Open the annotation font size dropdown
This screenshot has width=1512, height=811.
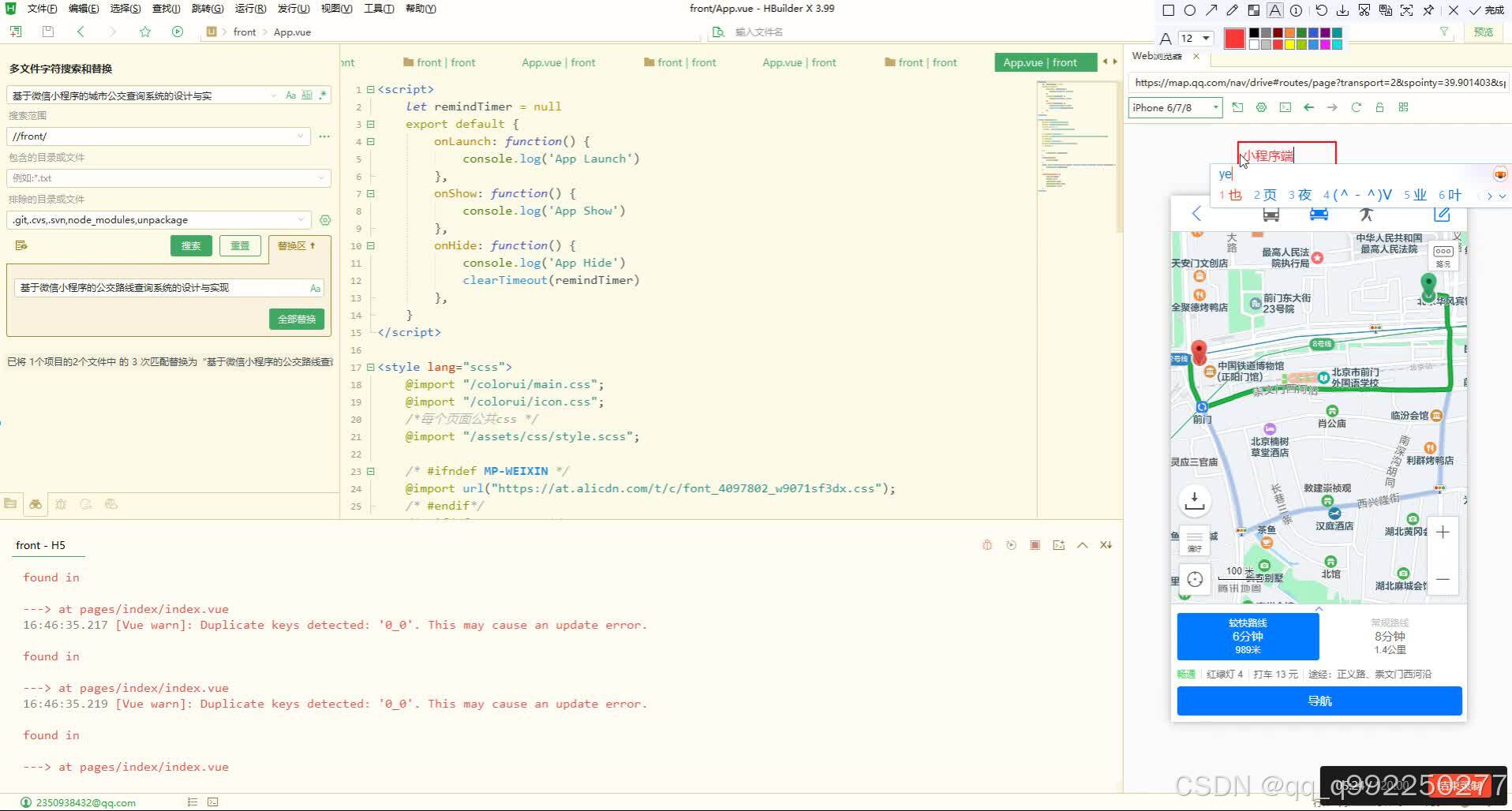point(1206,38)
